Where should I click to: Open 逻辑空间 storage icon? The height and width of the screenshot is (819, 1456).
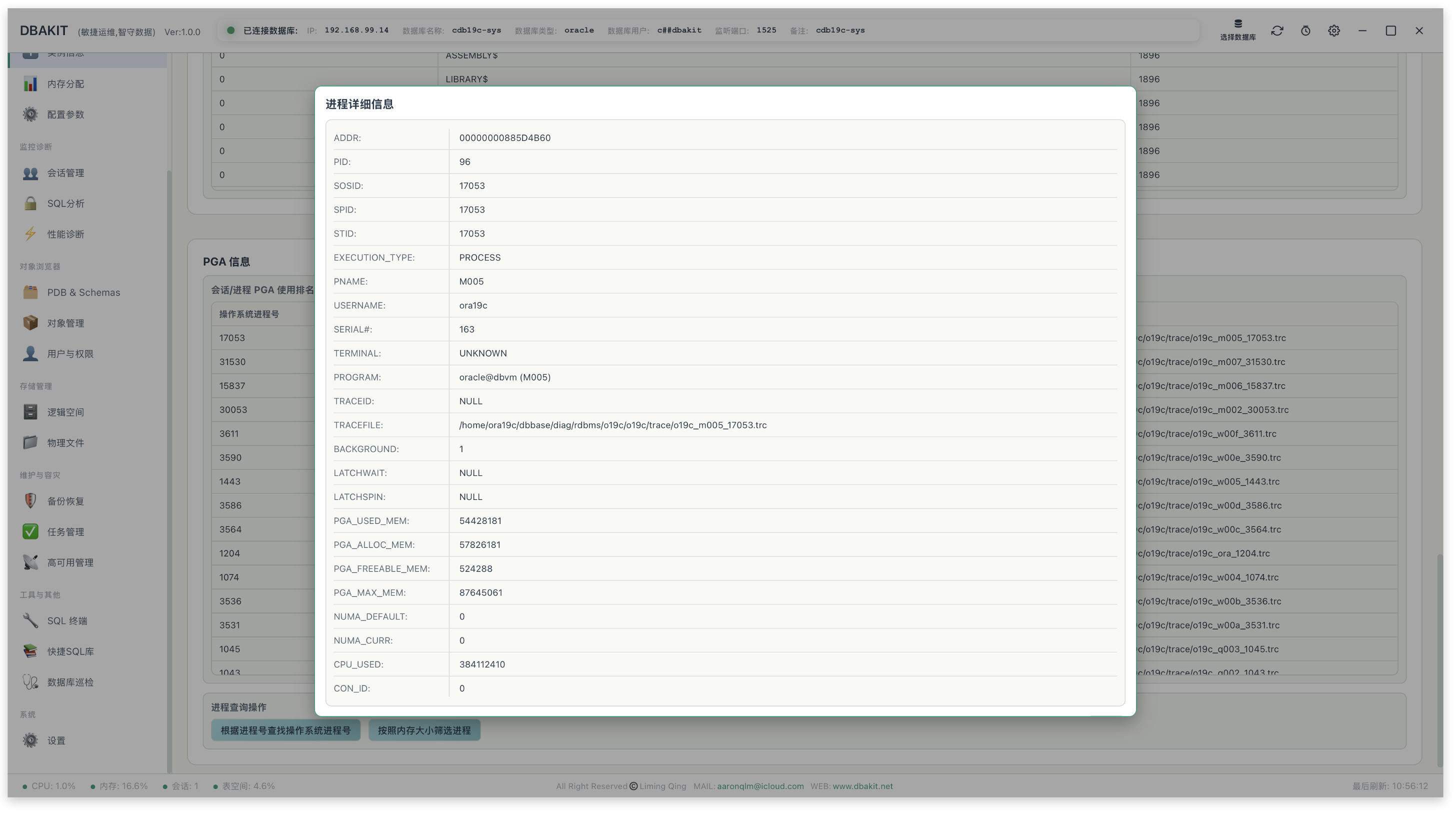click(30, 412)
